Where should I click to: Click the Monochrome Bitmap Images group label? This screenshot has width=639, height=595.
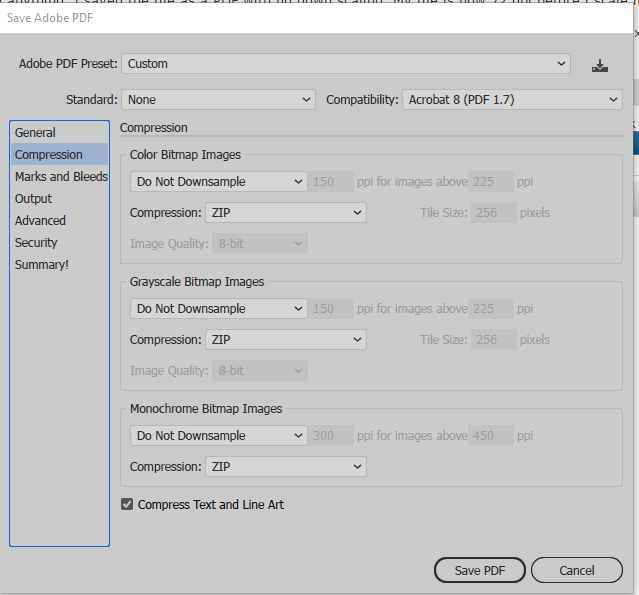(x=206, y=409)
